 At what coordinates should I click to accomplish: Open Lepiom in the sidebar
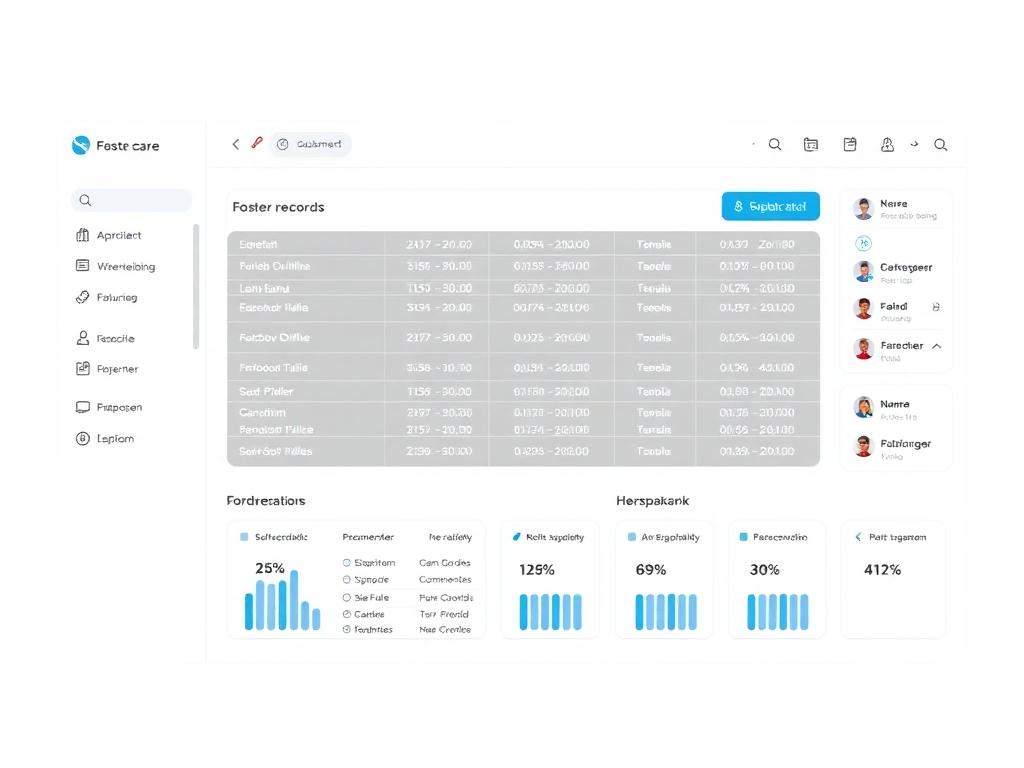click(x=114, y=439)
